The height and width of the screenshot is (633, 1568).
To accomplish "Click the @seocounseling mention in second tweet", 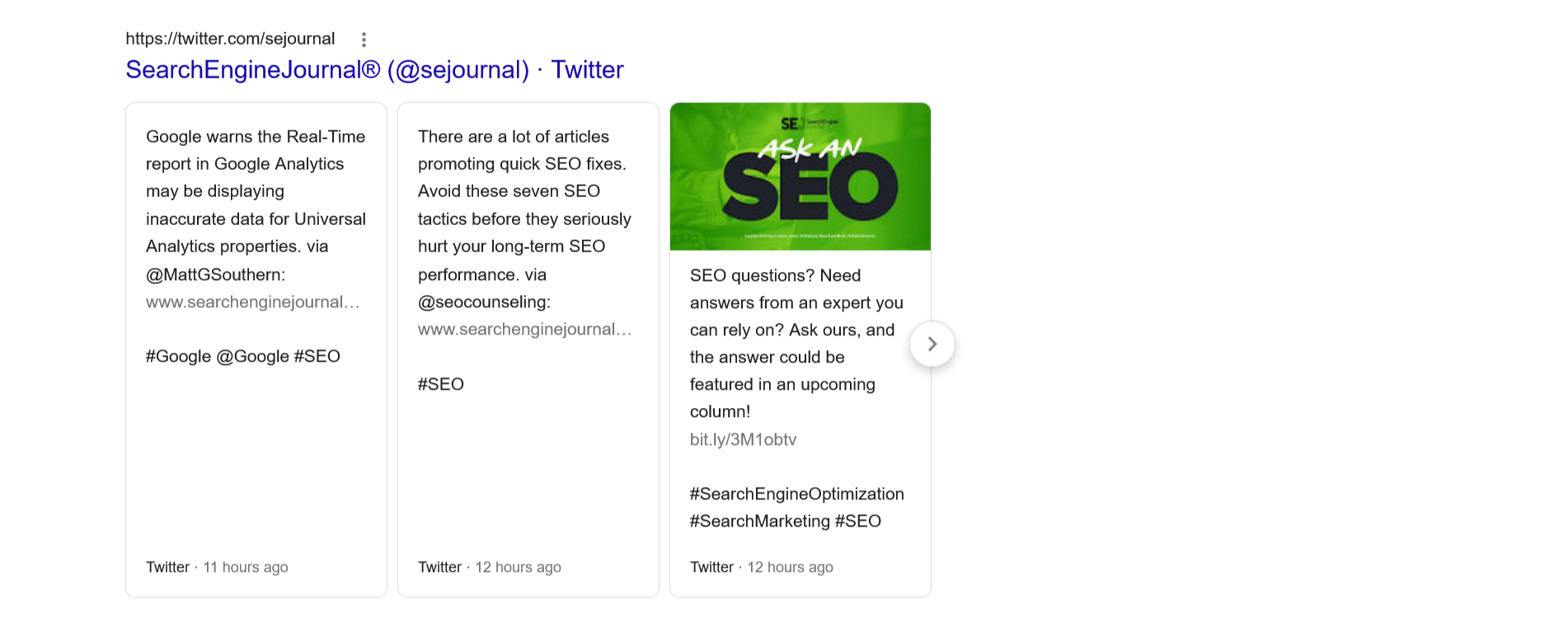I will [x=483, y=302].
